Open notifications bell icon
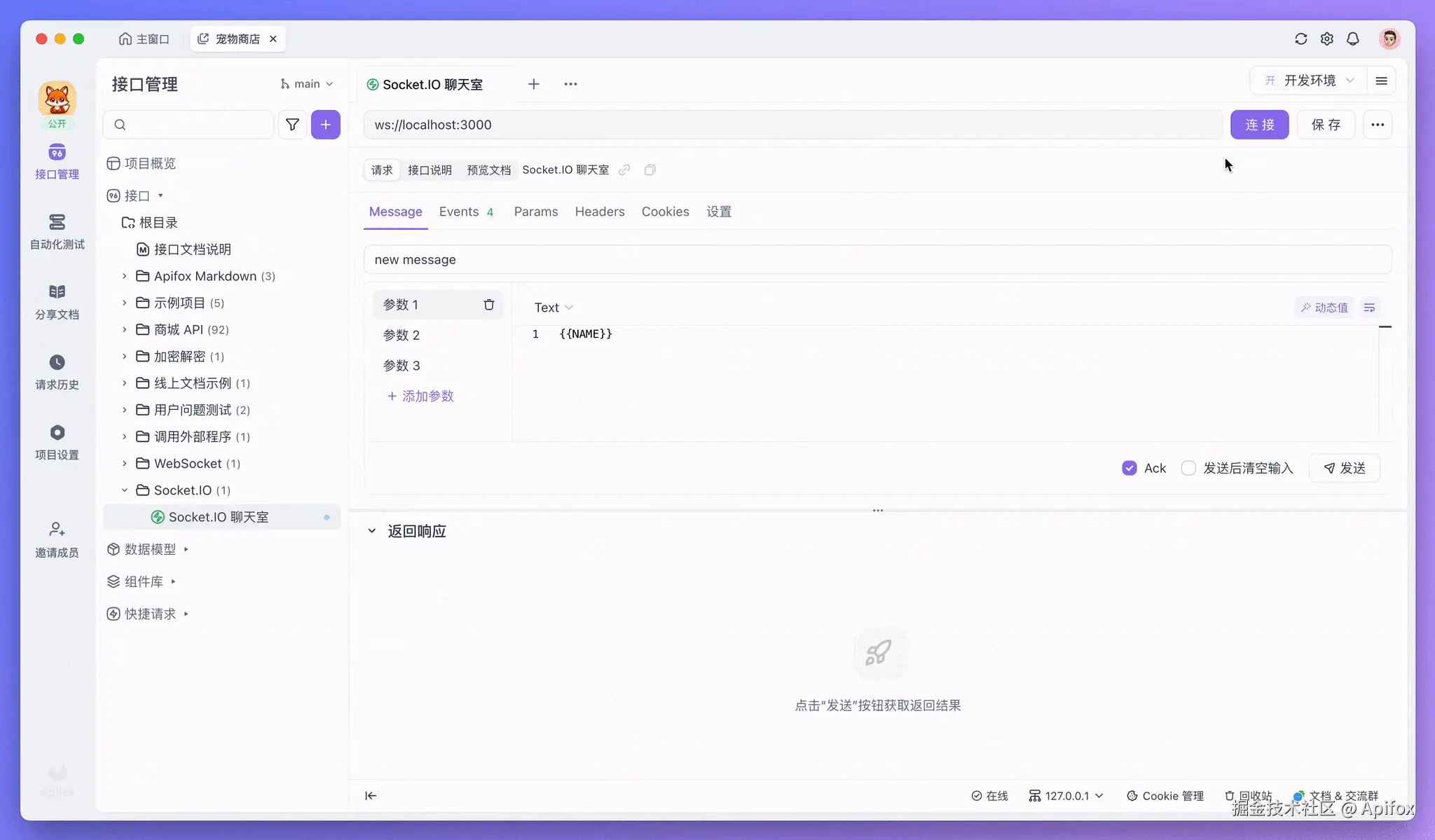This screenshot has width=1435, height=840. point(1353,39)
